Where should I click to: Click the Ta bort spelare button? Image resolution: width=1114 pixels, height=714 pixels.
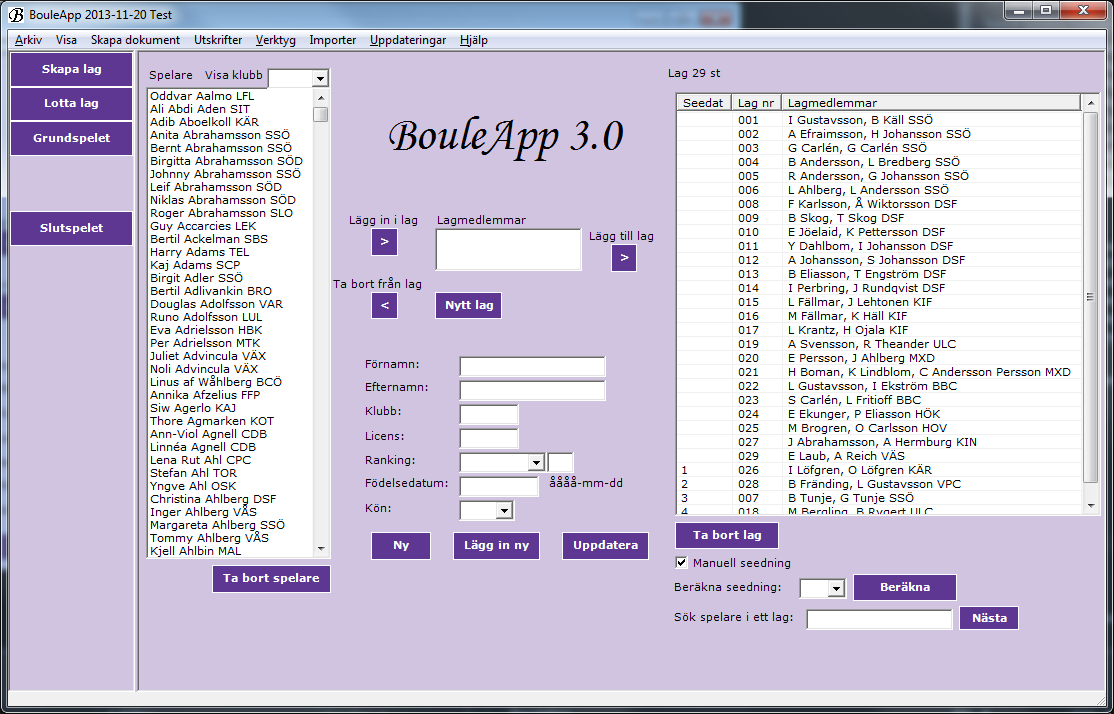click(x=271, y=578)
